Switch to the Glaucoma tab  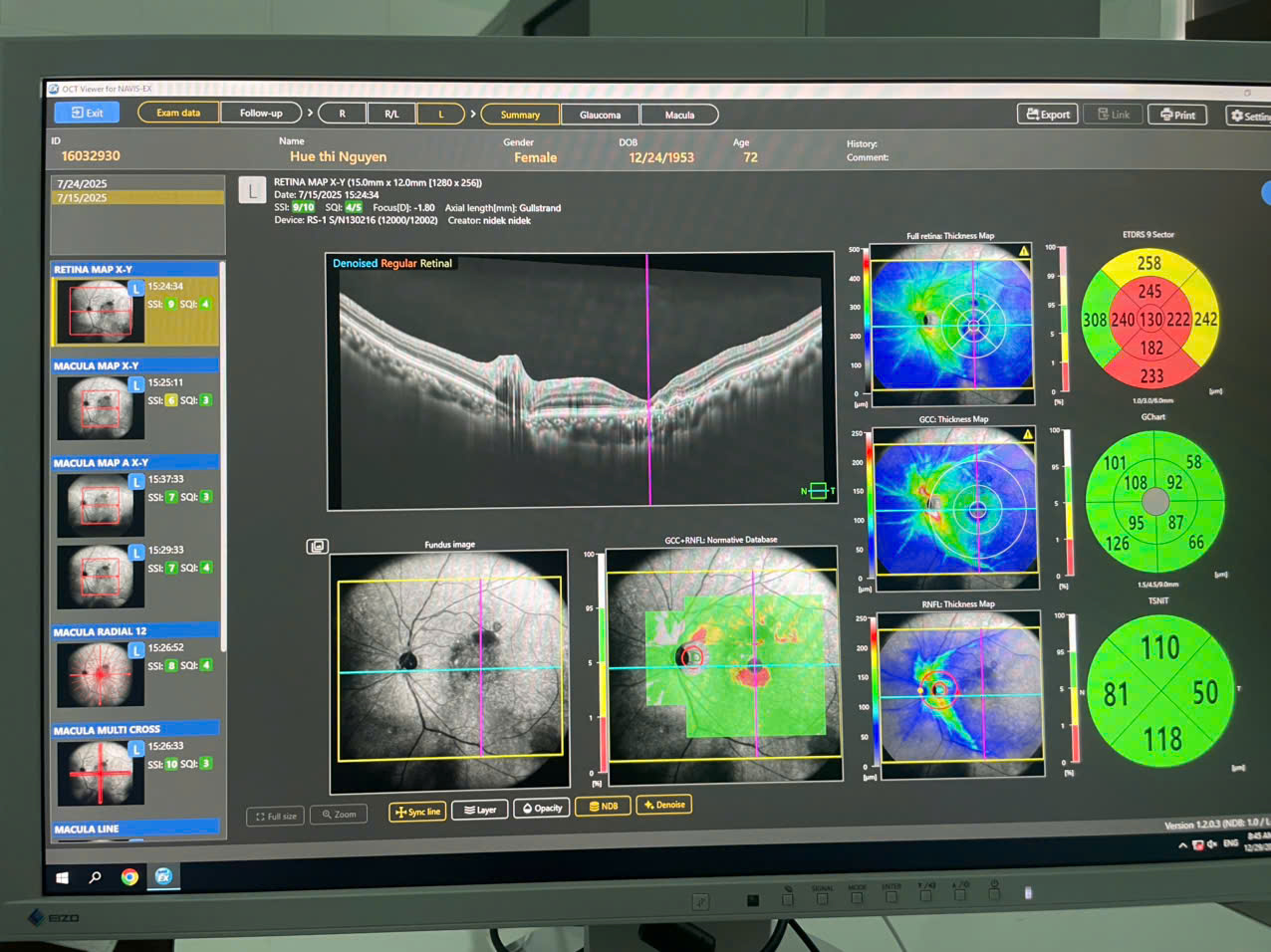600,115
